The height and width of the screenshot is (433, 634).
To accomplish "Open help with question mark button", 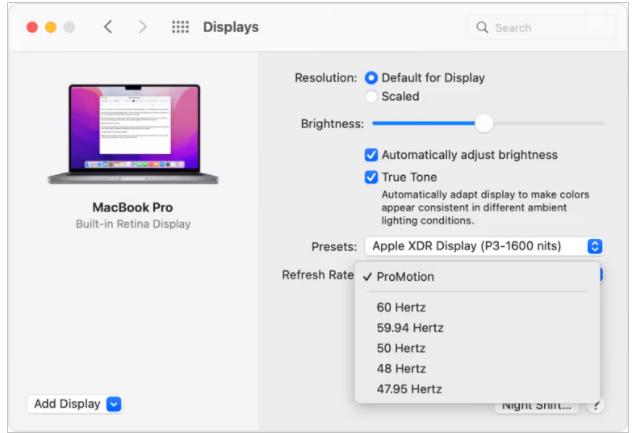I will click(x=596, y=406).
